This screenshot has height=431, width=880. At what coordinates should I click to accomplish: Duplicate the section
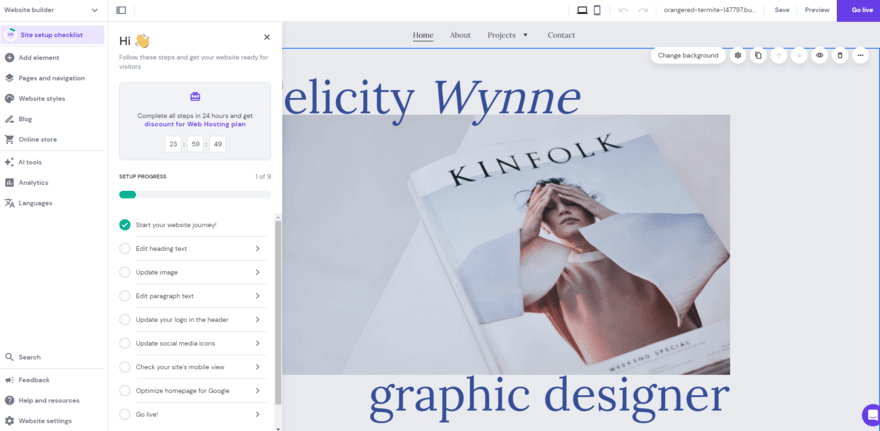758,56
